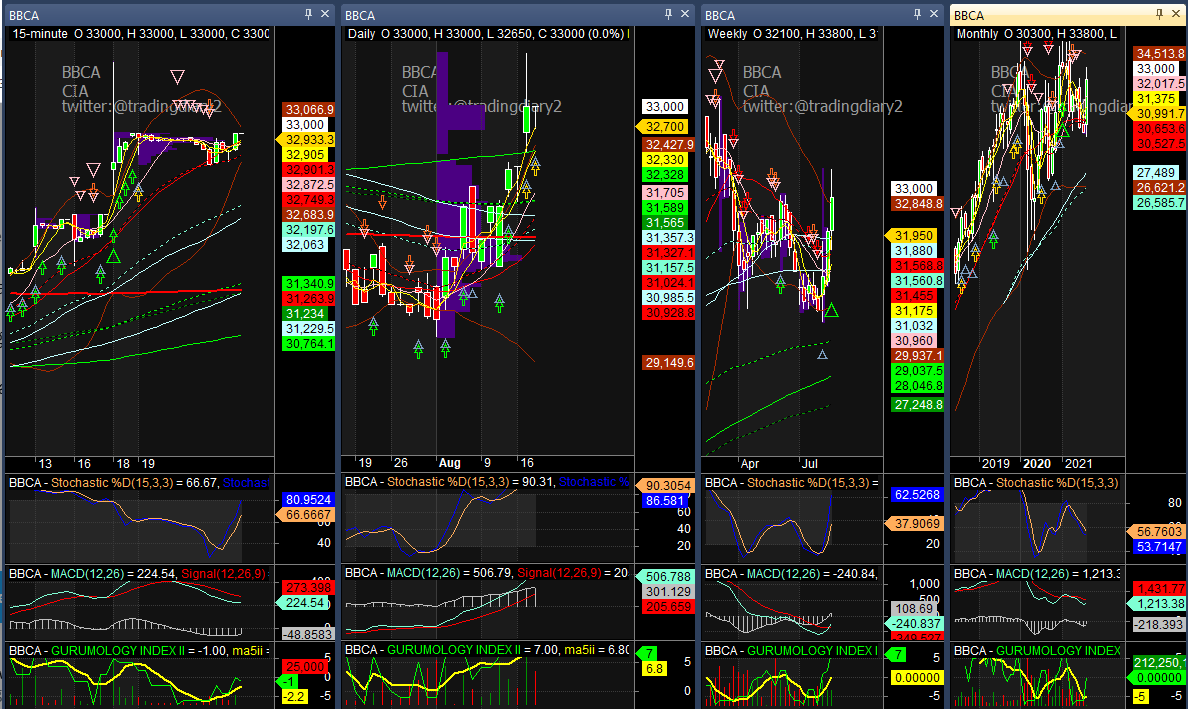The image size is (1188, 709).
Task: Select the 30,960 pink price label
Action: pos(914,341)
